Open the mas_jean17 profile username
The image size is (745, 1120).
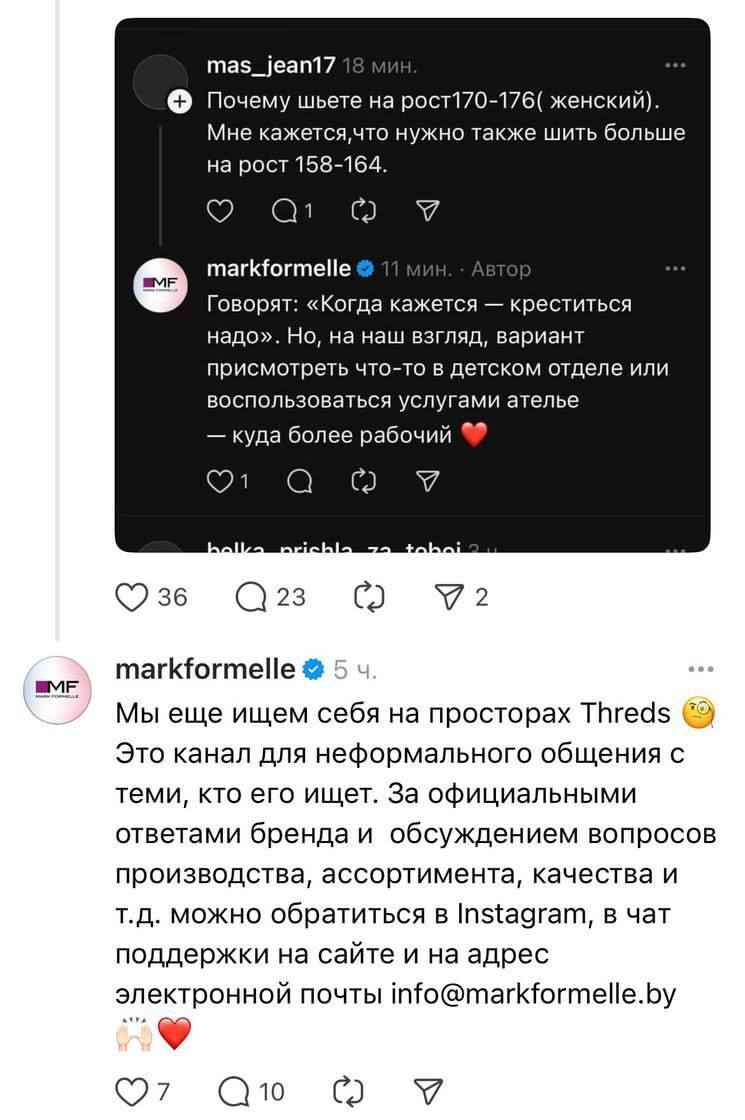tap(271, 66)
